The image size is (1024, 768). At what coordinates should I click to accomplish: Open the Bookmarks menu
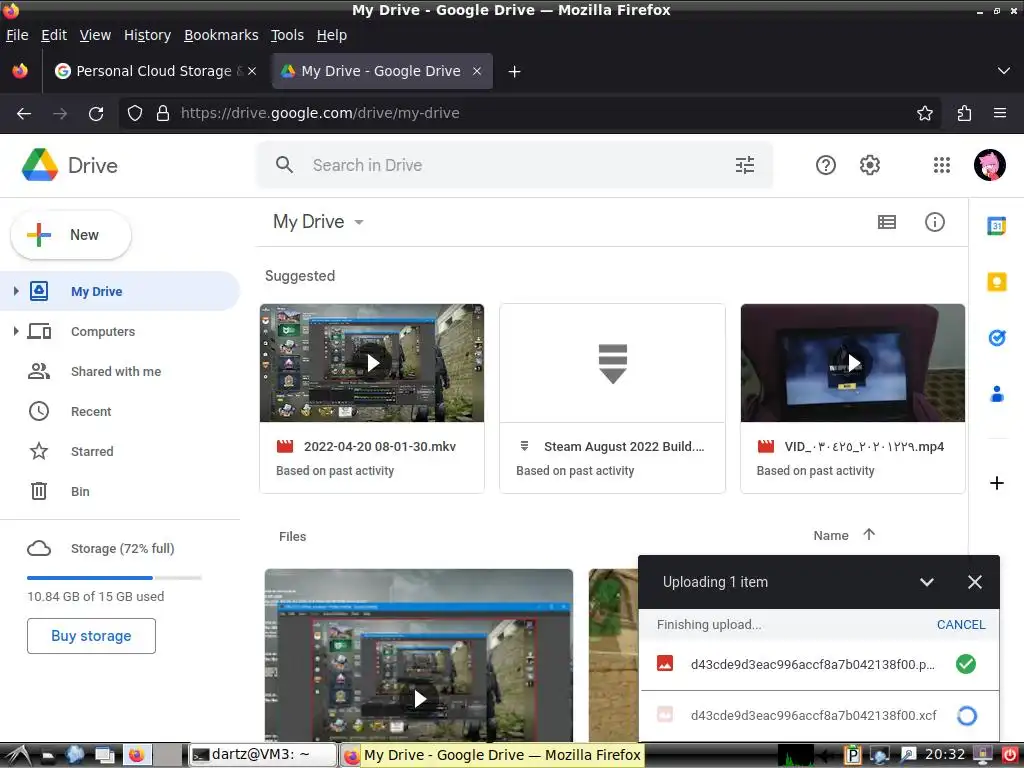(x=221, y=35)
